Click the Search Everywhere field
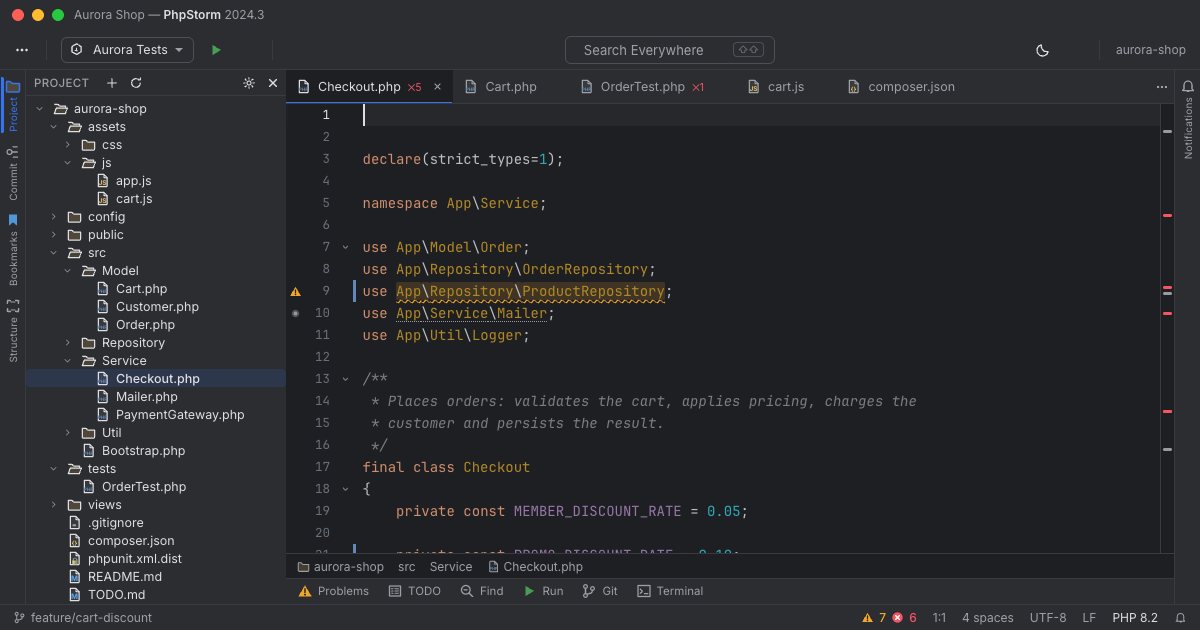Image resolution: width=1200 pixels, height=630 pixels. 670,50
